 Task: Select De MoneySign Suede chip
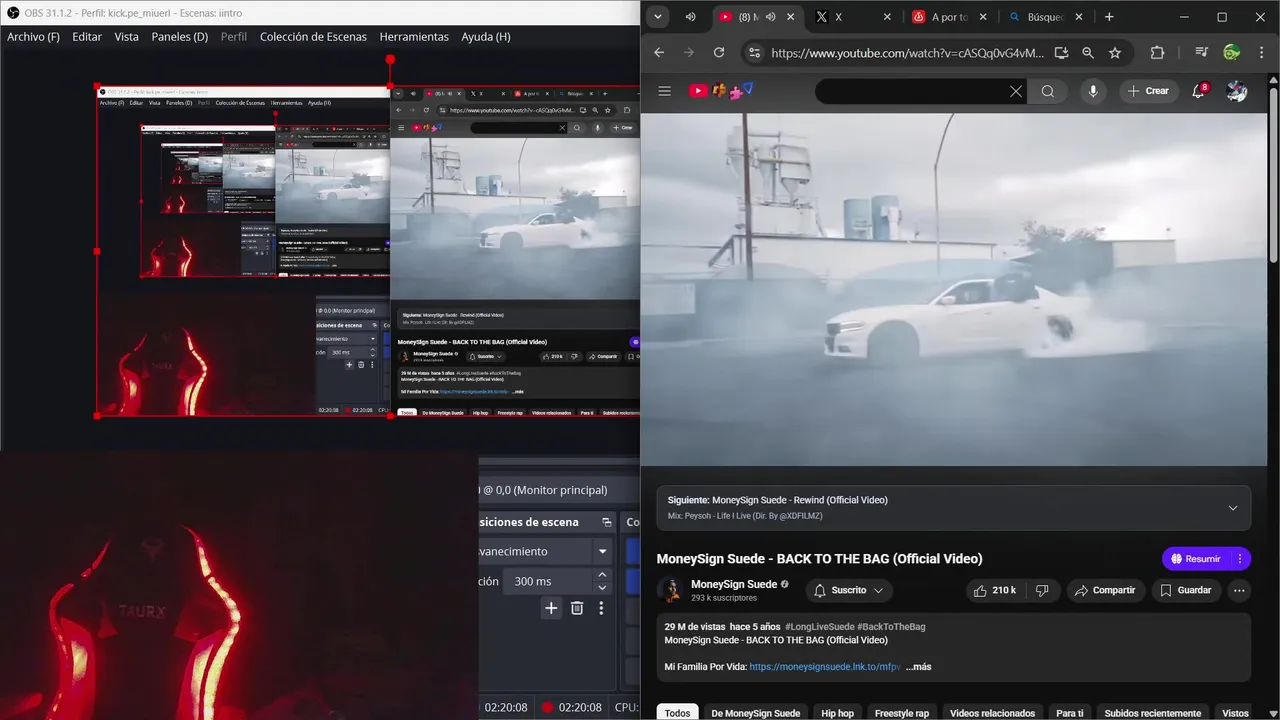pyautogui.click(x=756, y=713)
